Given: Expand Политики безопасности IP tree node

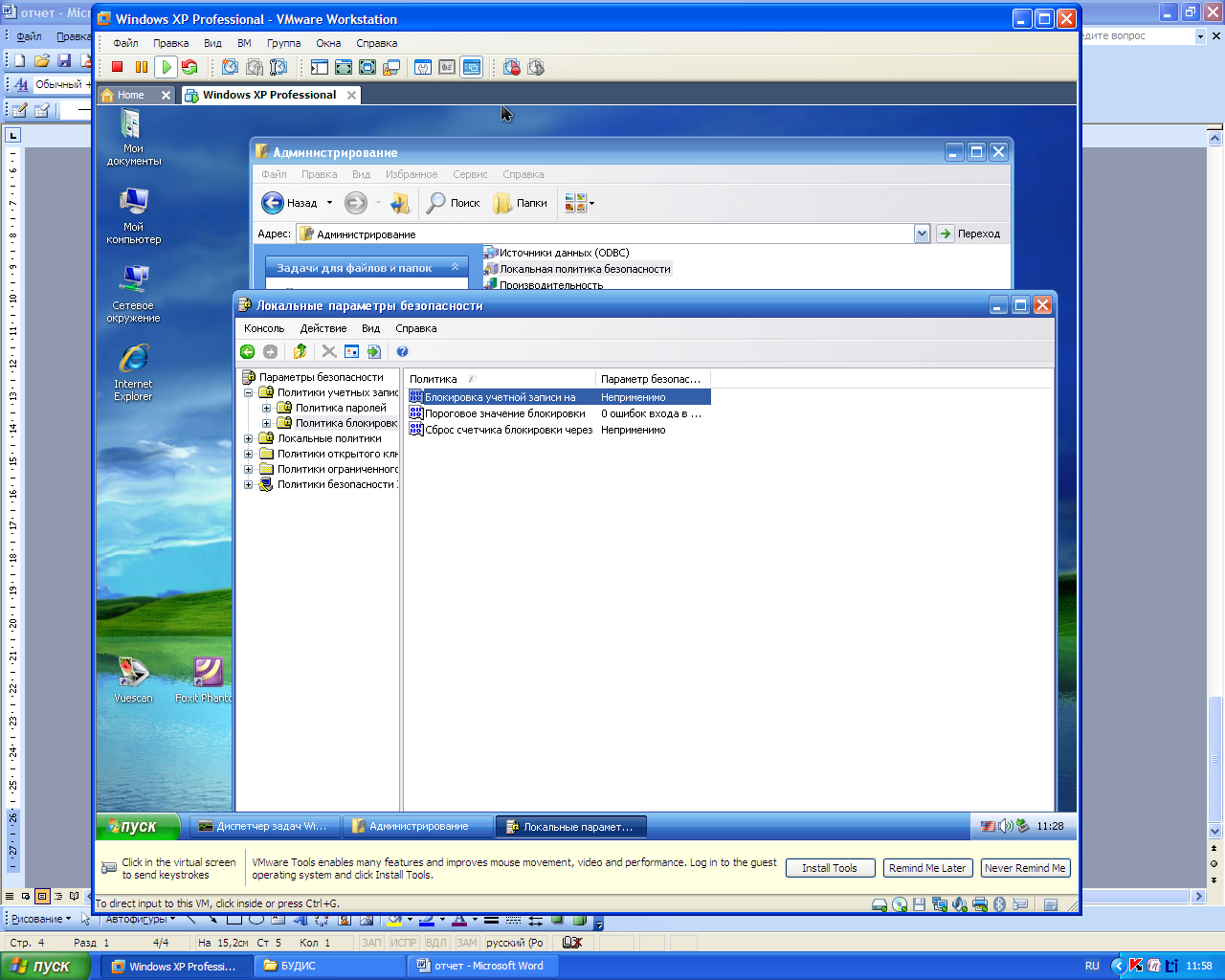Looking at the screenshot, I should click(249, 484).
